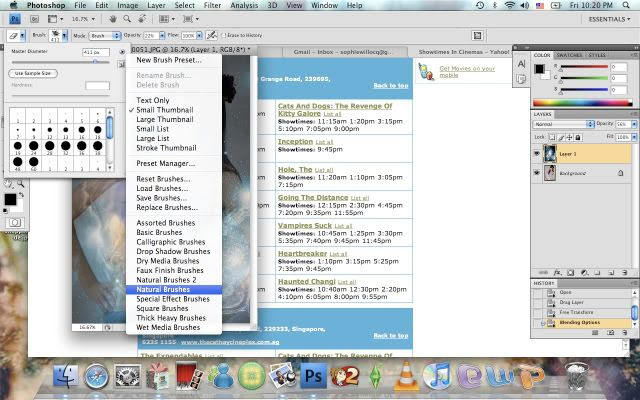Launch Bridge from the application bar
This screenshot has height=400, width=640.
tap(34, 19)
